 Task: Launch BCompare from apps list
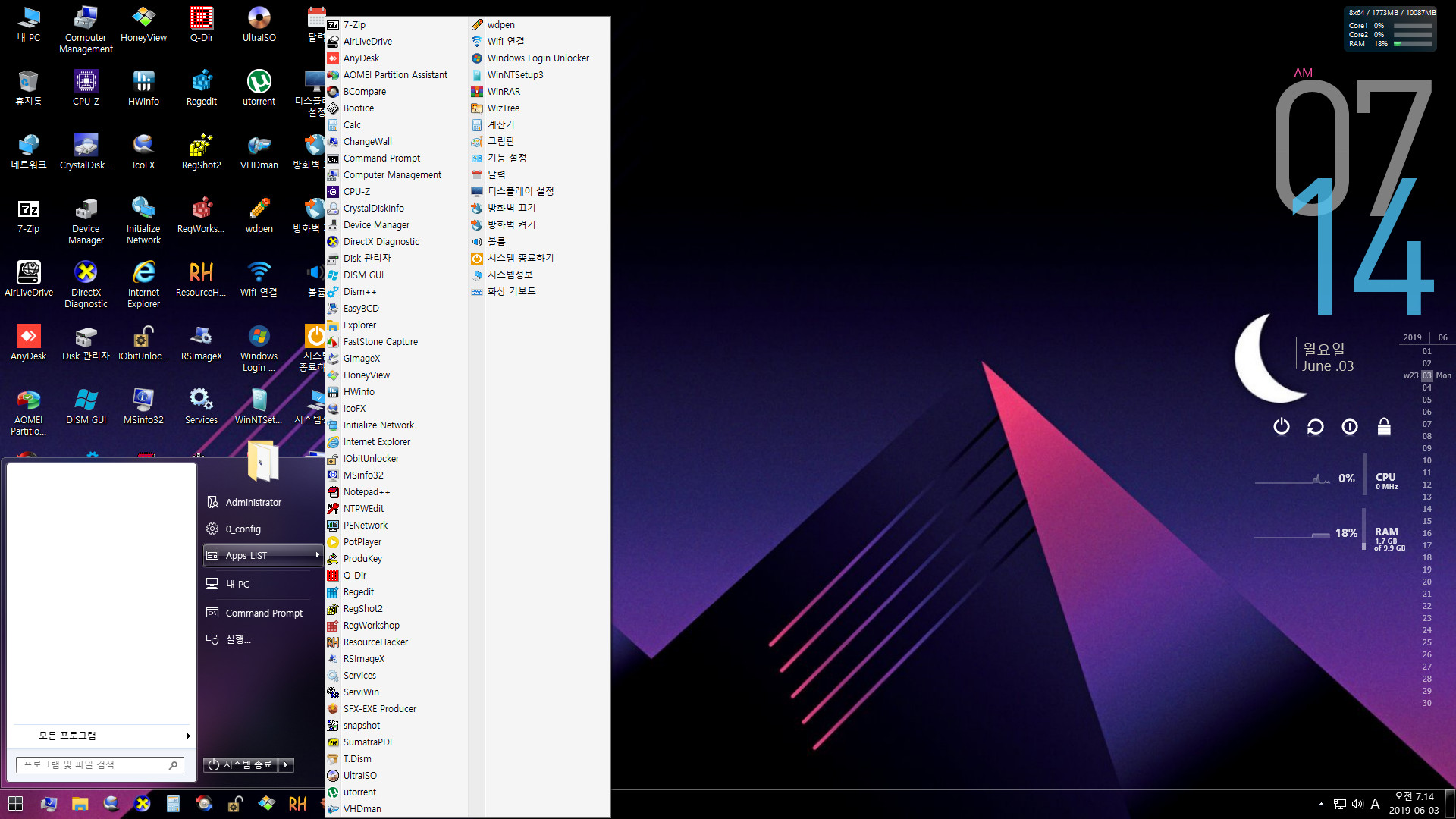[x=395, y=91]
